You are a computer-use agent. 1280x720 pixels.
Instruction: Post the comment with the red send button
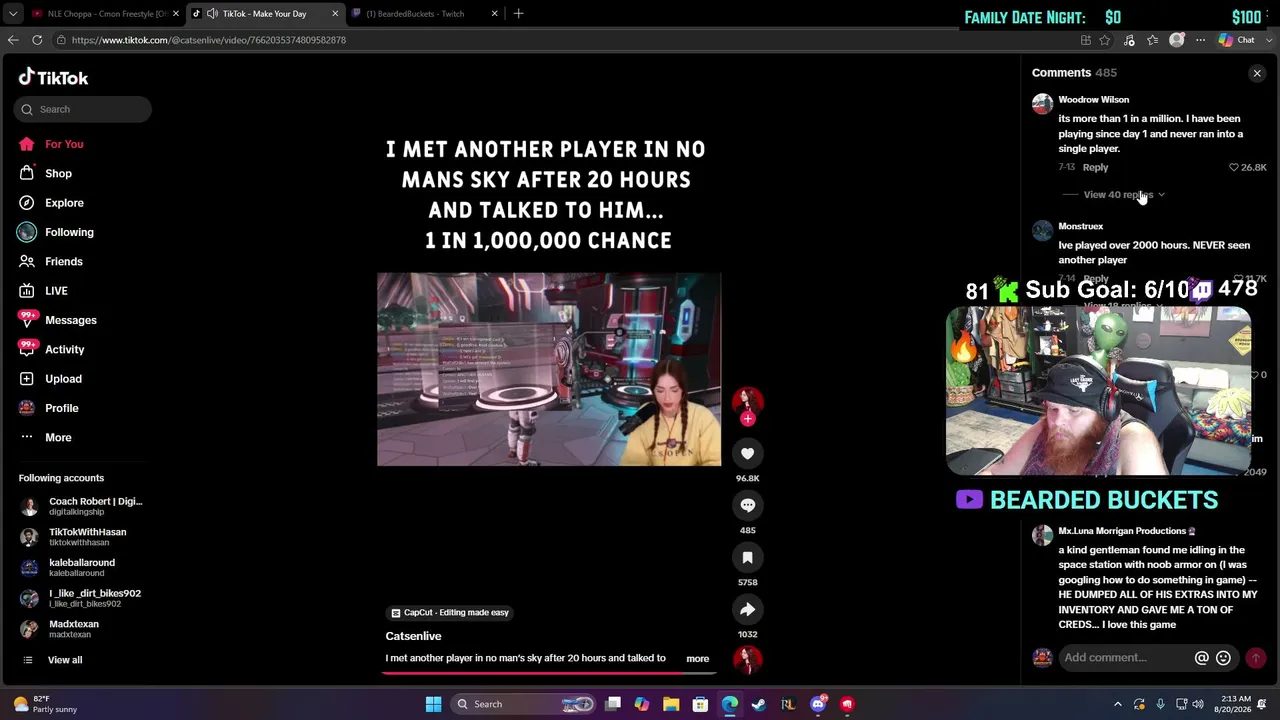pyautogui.click(x=1256, y=658)
